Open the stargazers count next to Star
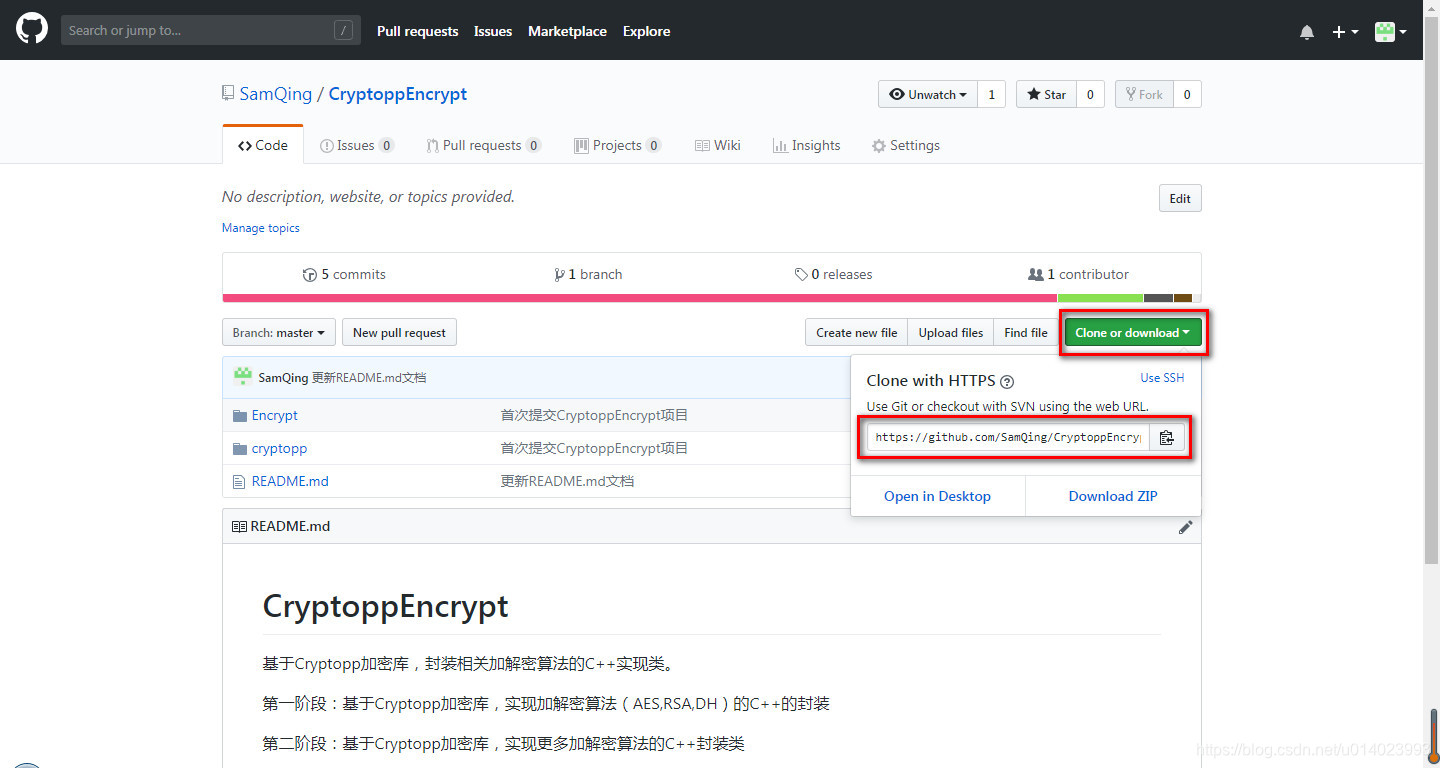 [x=1090, y=94]
